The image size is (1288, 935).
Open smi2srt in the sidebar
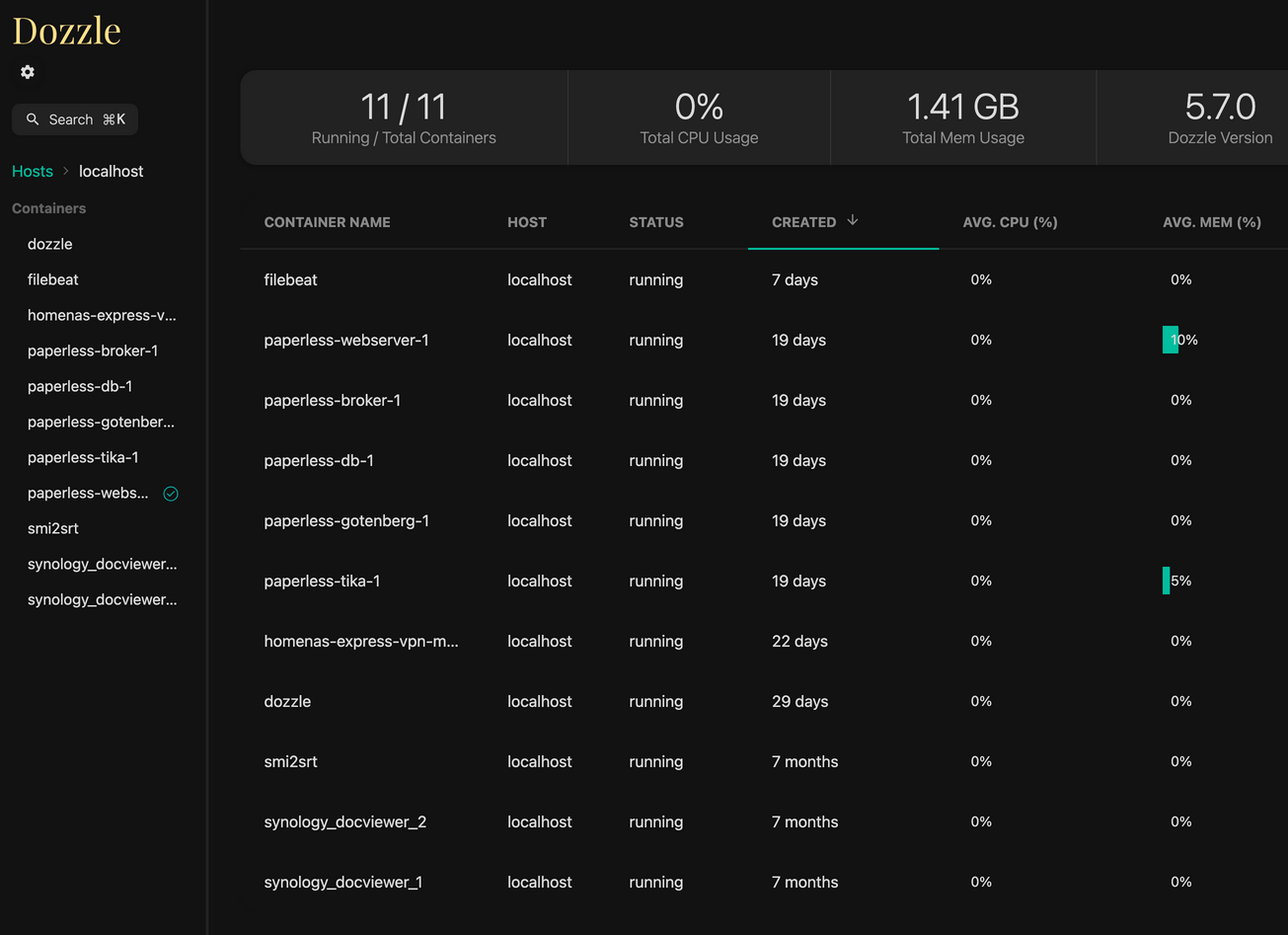pos(53,528)
